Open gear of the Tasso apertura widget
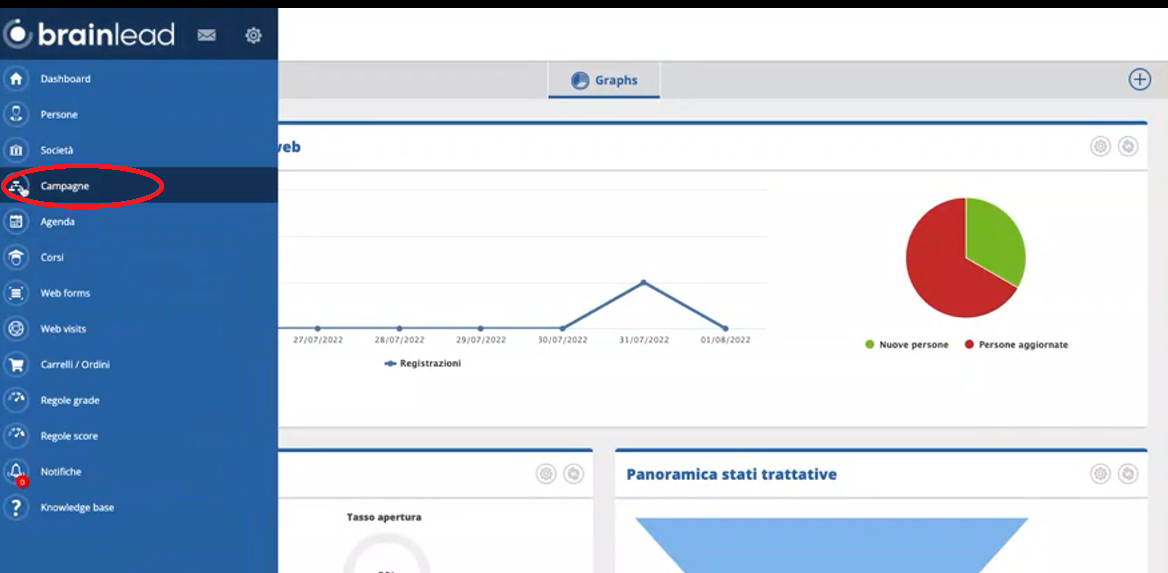The height and width of the screenshot is (573, 1168). [546, 473]
